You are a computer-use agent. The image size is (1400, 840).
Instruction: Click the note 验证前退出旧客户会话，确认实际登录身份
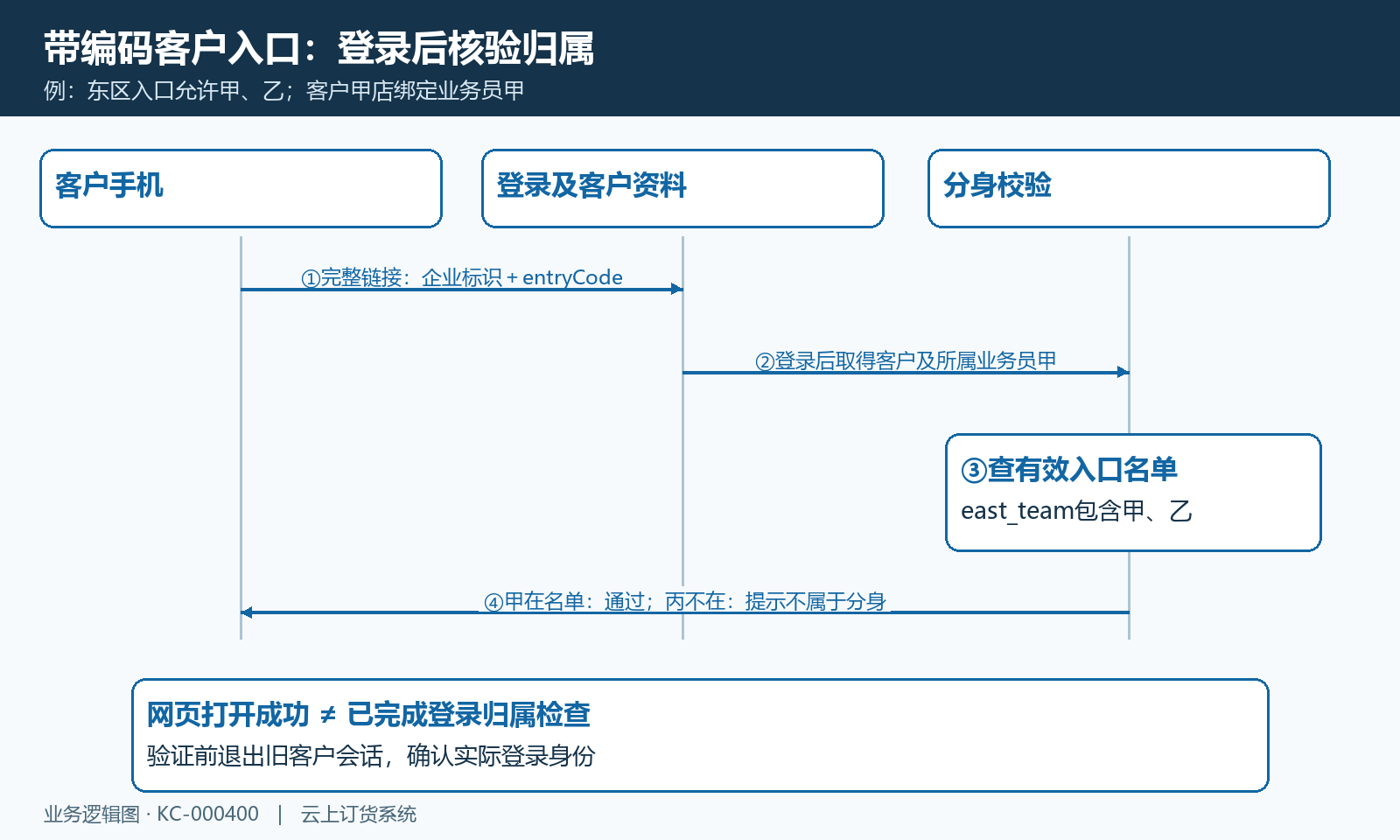pos(371,756)
